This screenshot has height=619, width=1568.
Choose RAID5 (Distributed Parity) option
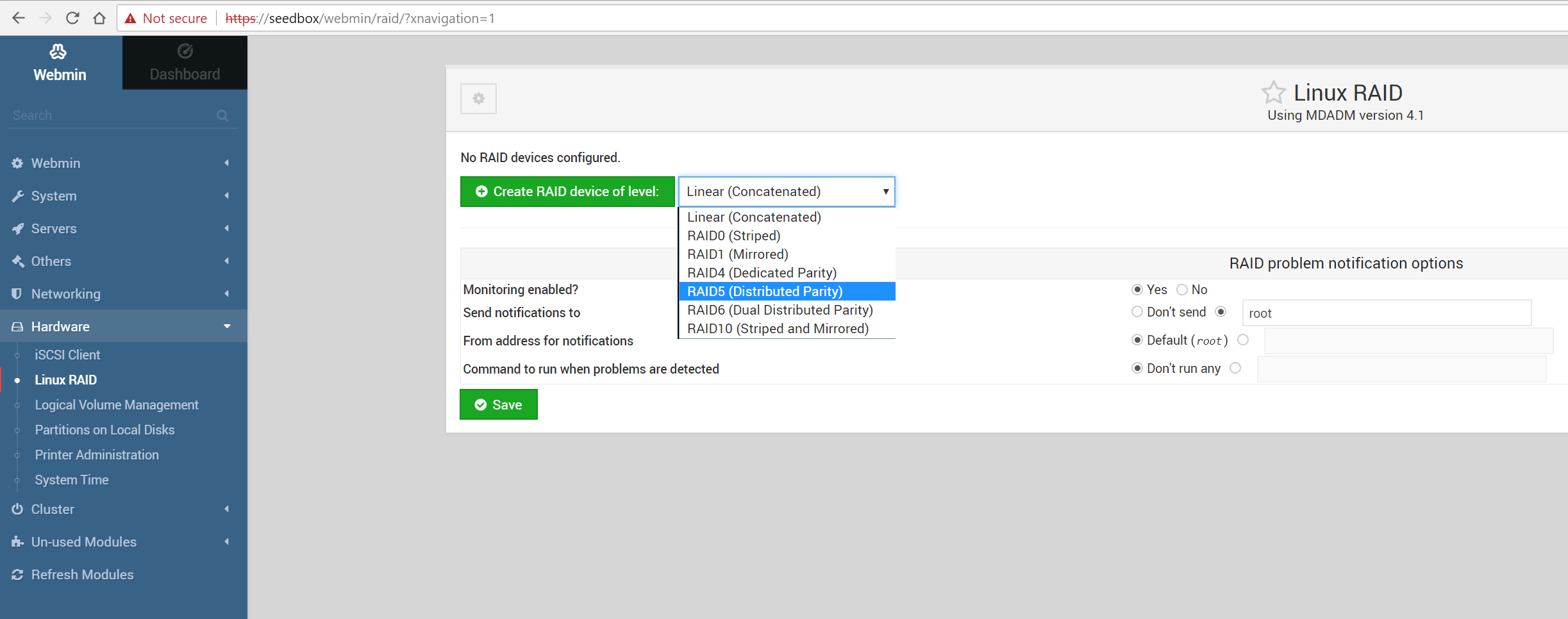(x=787, y=292)
